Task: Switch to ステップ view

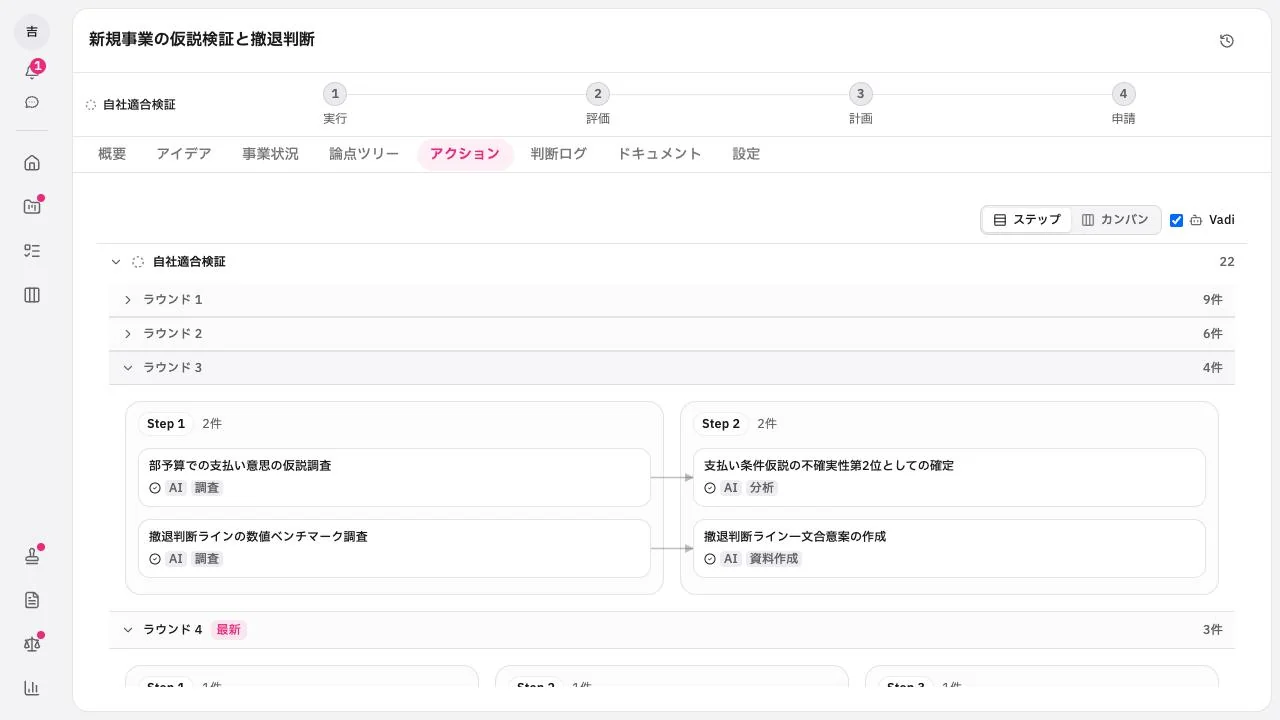Action: 1027,220
